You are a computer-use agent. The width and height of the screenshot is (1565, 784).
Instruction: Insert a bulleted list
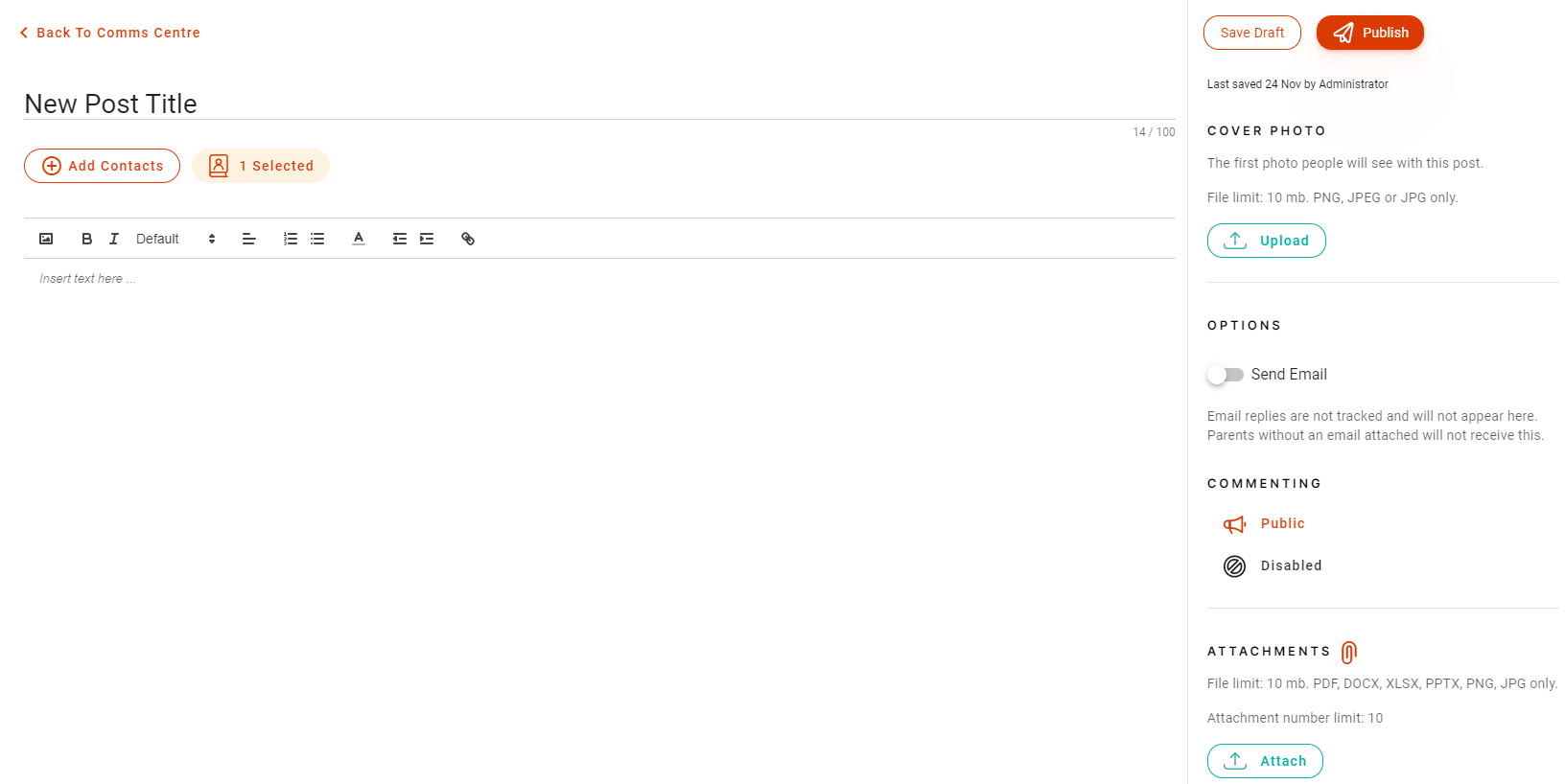317,239
